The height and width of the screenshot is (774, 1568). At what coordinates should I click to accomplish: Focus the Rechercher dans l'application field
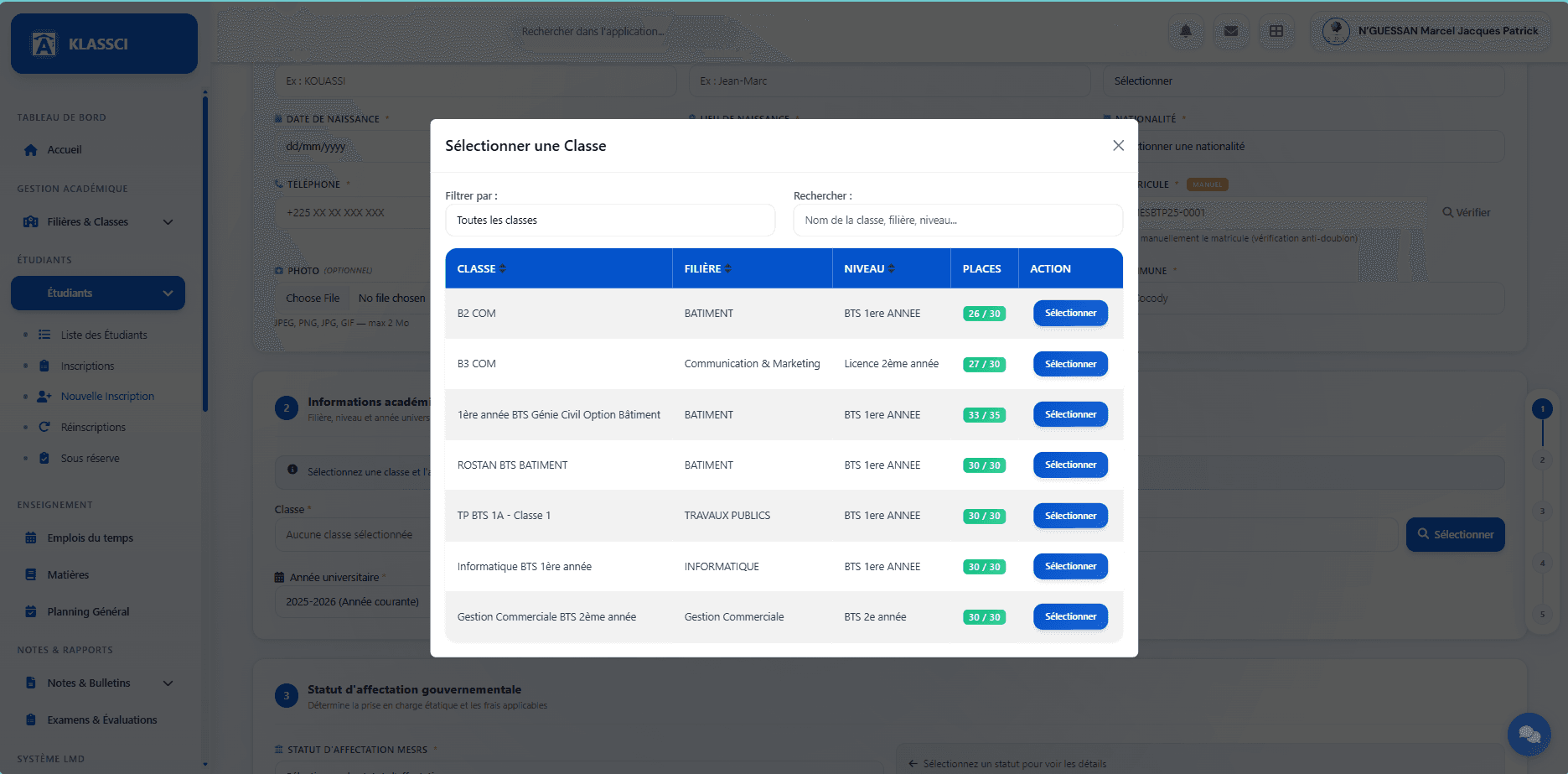[593, 31]
